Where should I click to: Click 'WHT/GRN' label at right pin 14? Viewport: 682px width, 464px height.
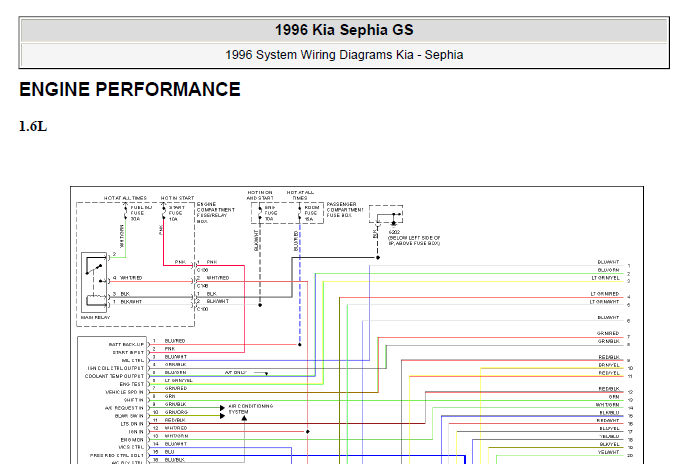(608, 405)
